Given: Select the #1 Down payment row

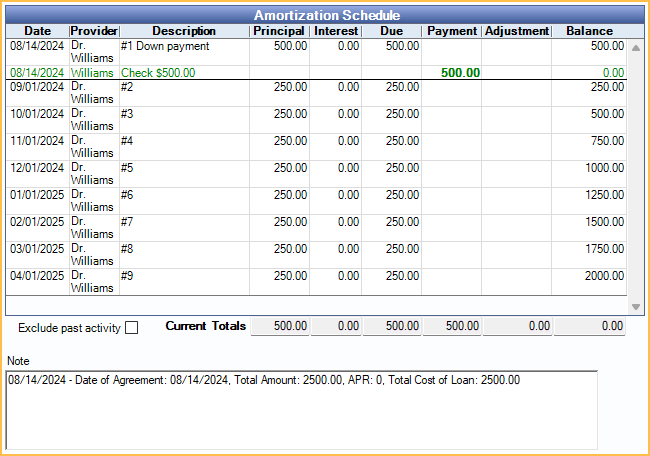Looking at the screenshot, I should click(184, 46).
